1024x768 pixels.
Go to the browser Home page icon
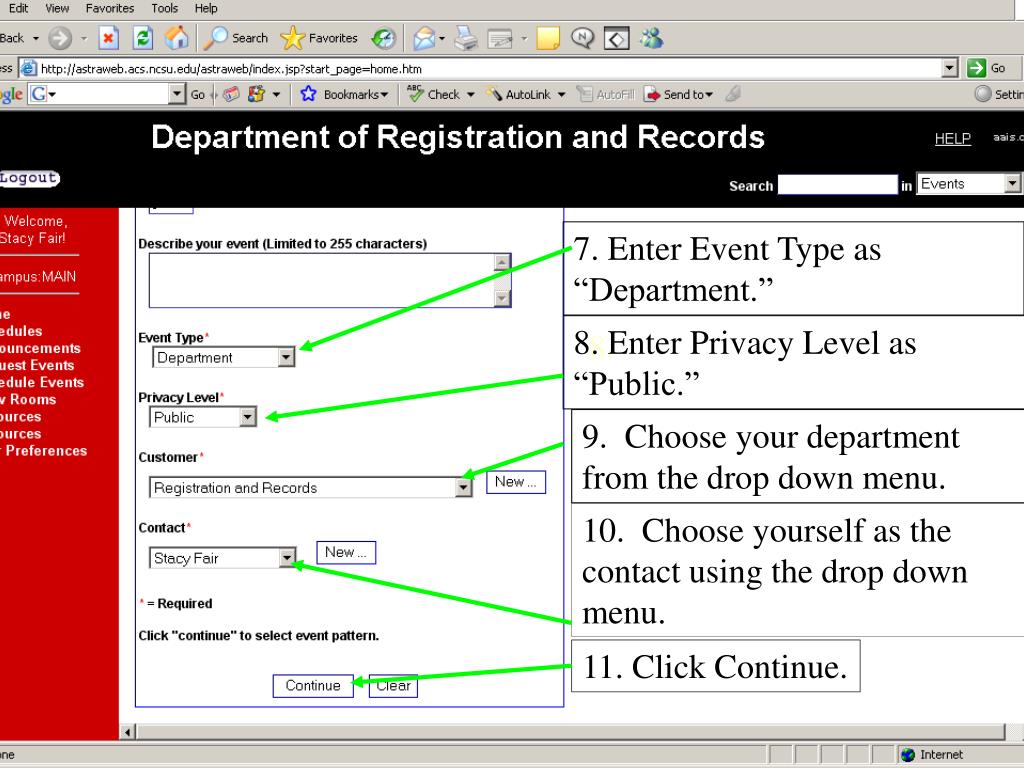point(176,38)
